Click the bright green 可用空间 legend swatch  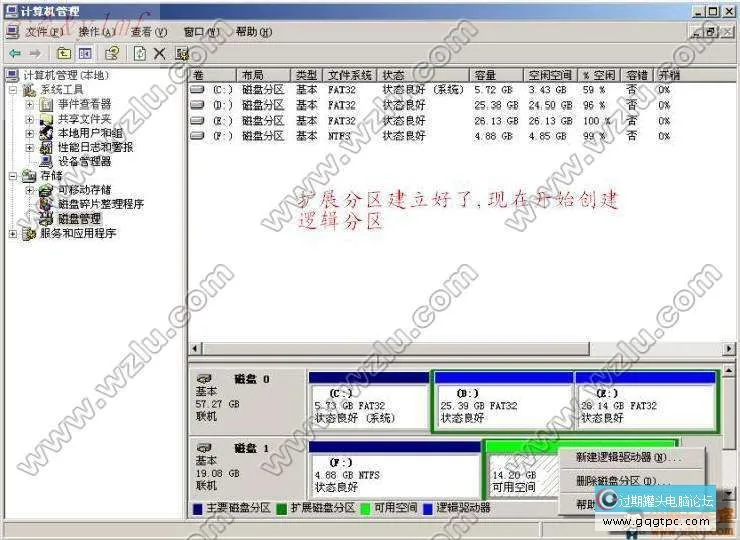tap(365, 509)
